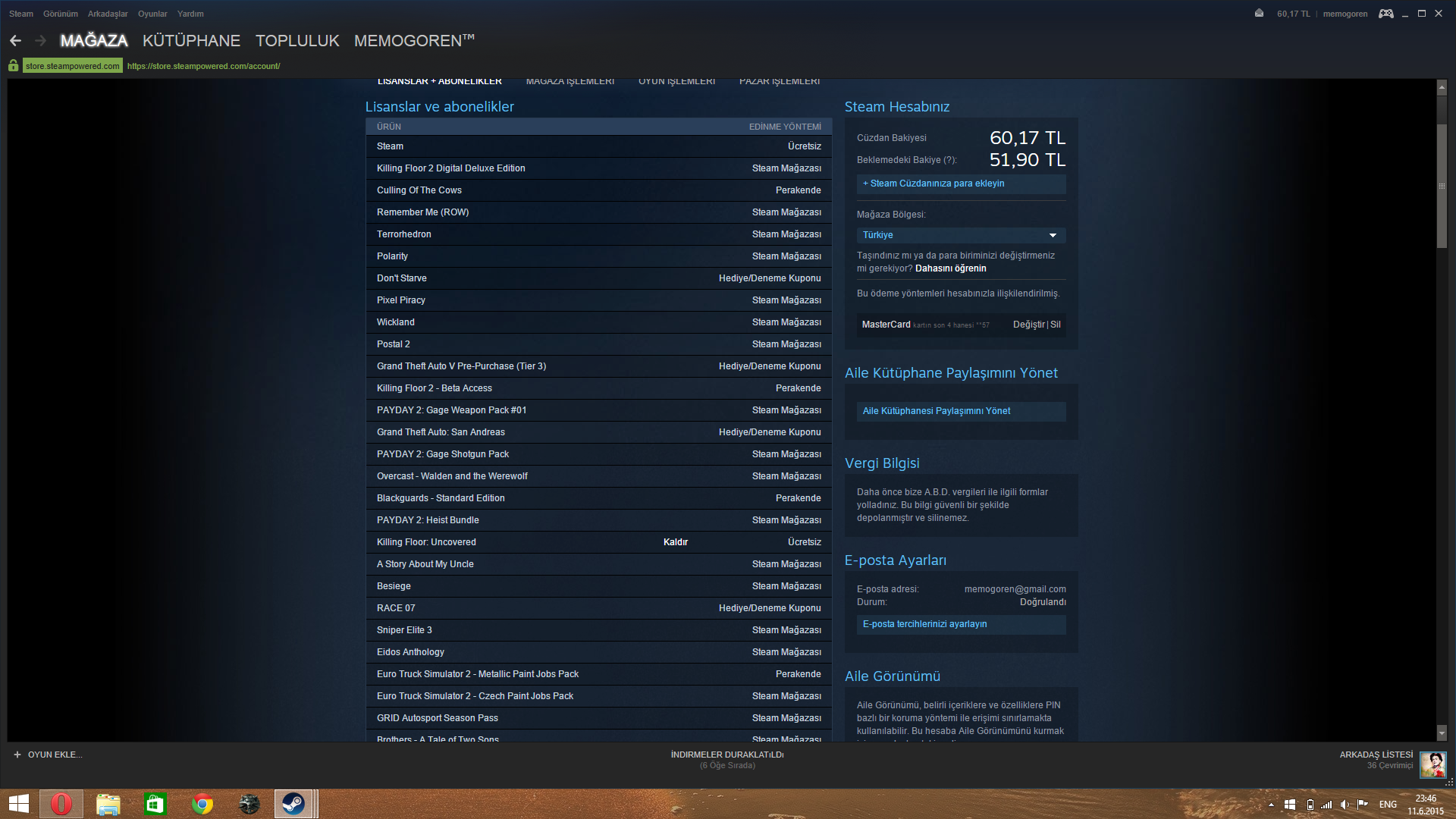Open the memogoren account dropdown

tap(1345, 14)
